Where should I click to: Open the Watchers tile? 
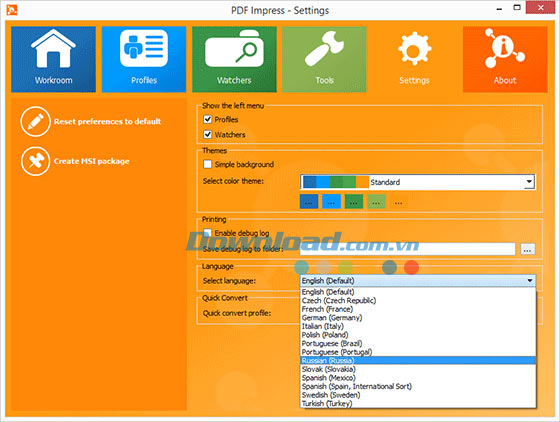coord(234,59)
